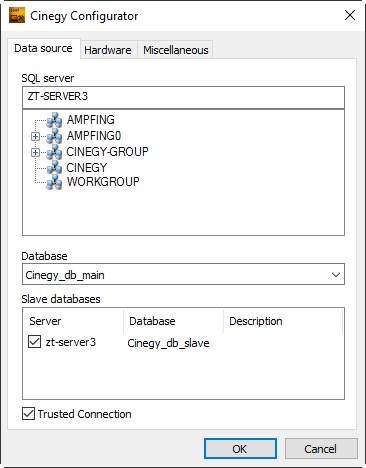Toggle the zt-server3 slave database checkbox

click(34, 342)
